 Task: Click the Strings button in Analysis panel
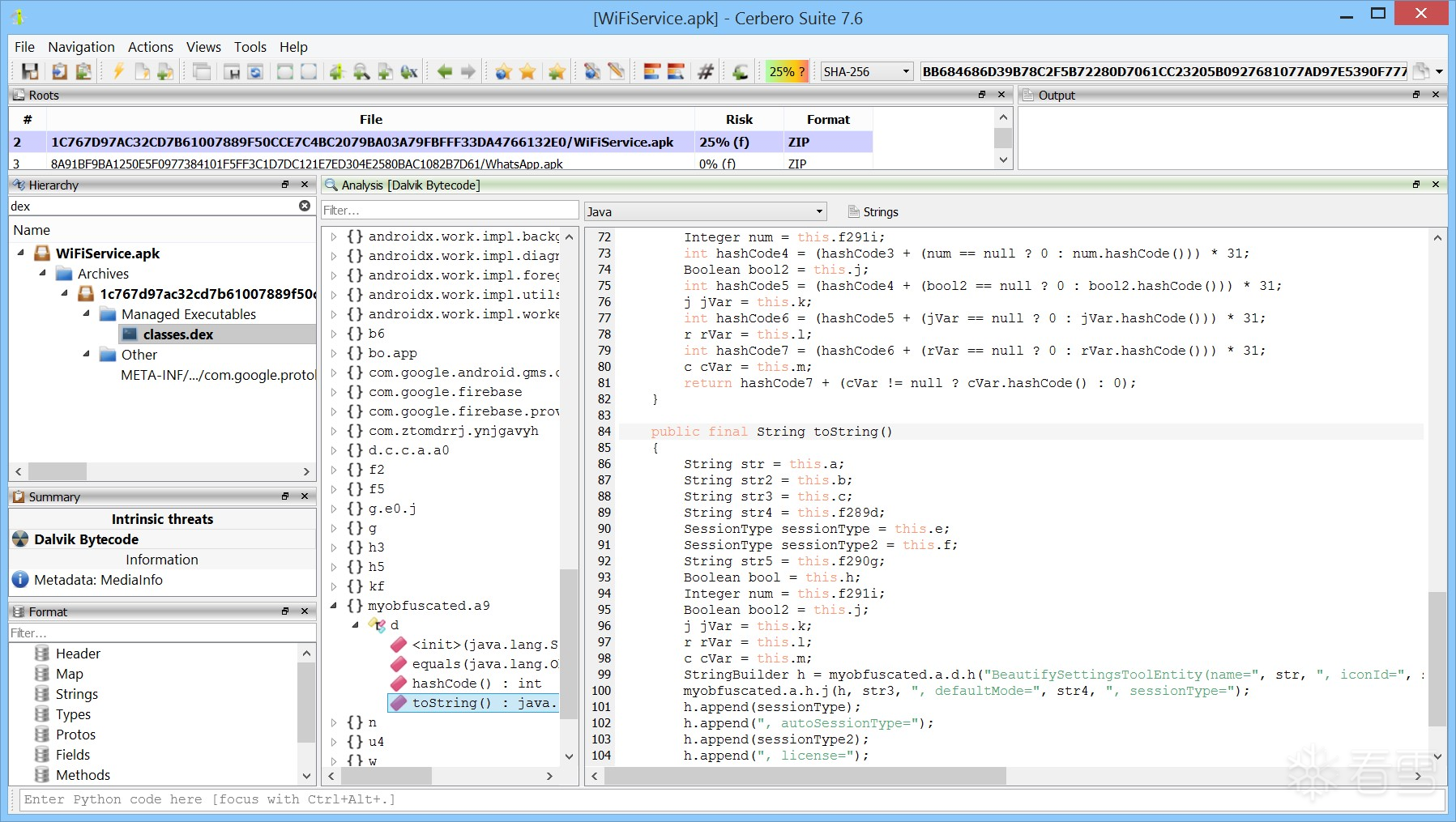[873, 211]
